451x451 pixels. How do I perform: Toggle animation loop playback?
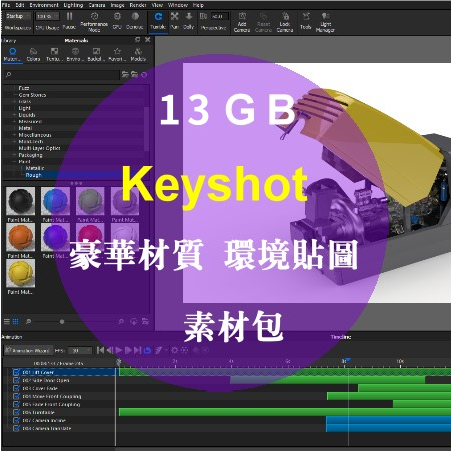pyautogui.click(x=147, y=350)
